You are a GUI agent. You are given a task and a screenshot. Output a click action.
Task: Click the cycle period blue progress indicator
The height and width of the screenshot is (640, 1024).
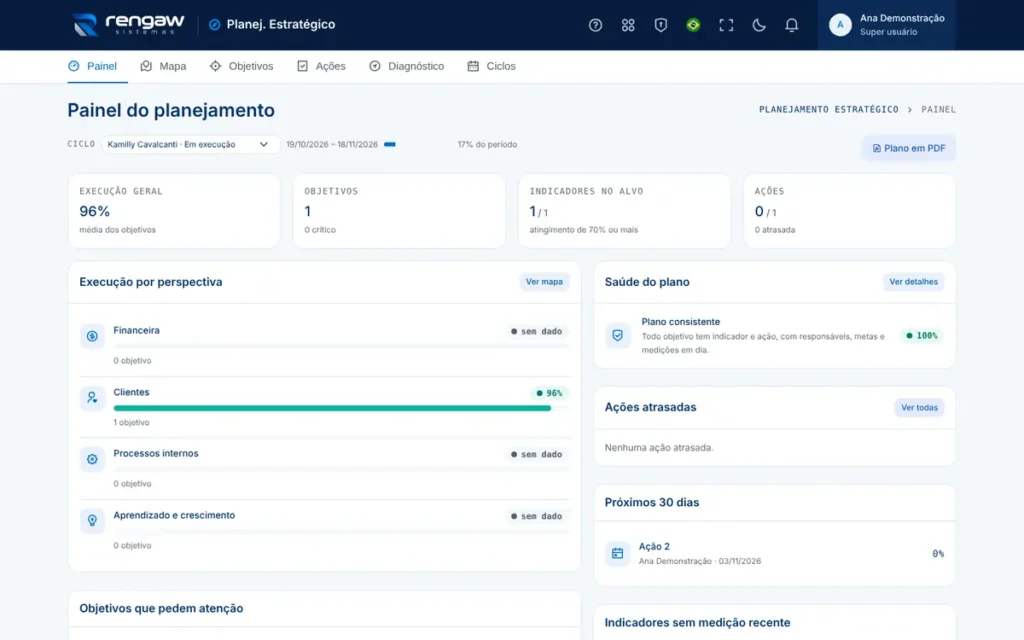[390, 144]
